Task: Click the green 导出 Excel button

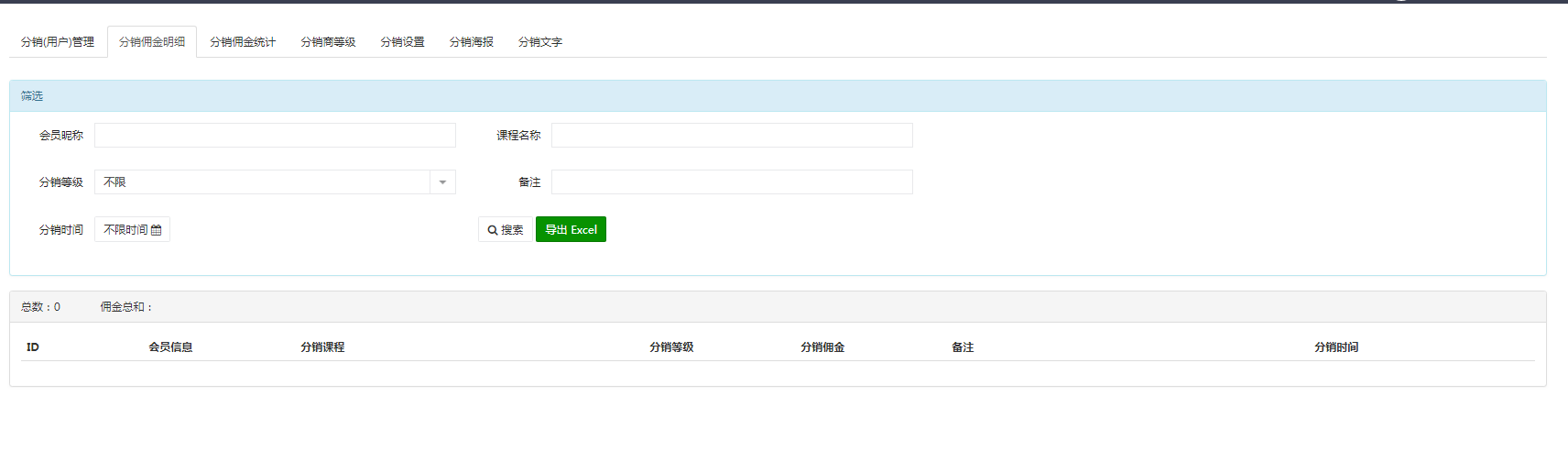Action: (x=571, y=229)
